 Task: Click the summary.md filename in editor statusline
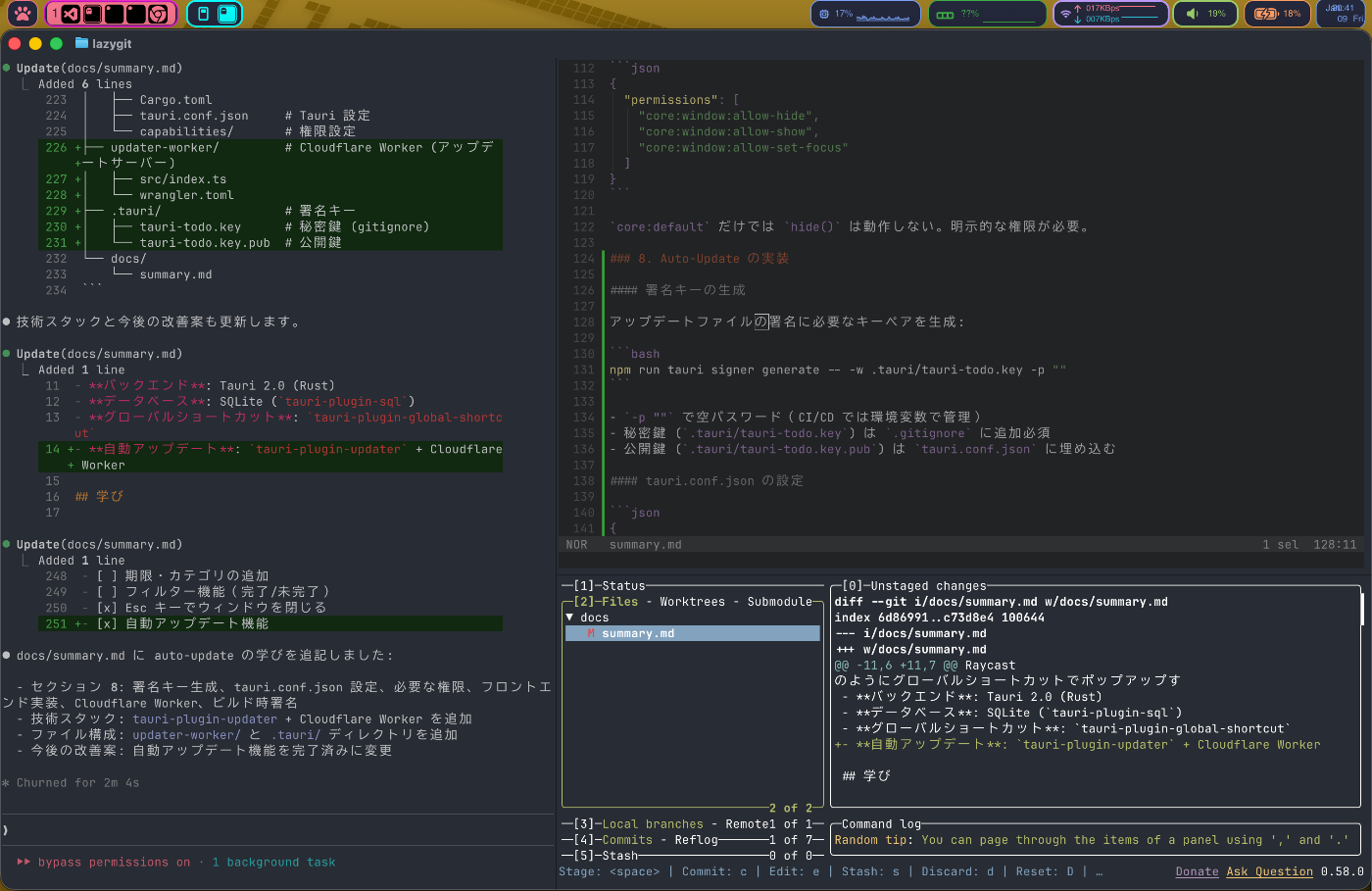coord(645,545)
